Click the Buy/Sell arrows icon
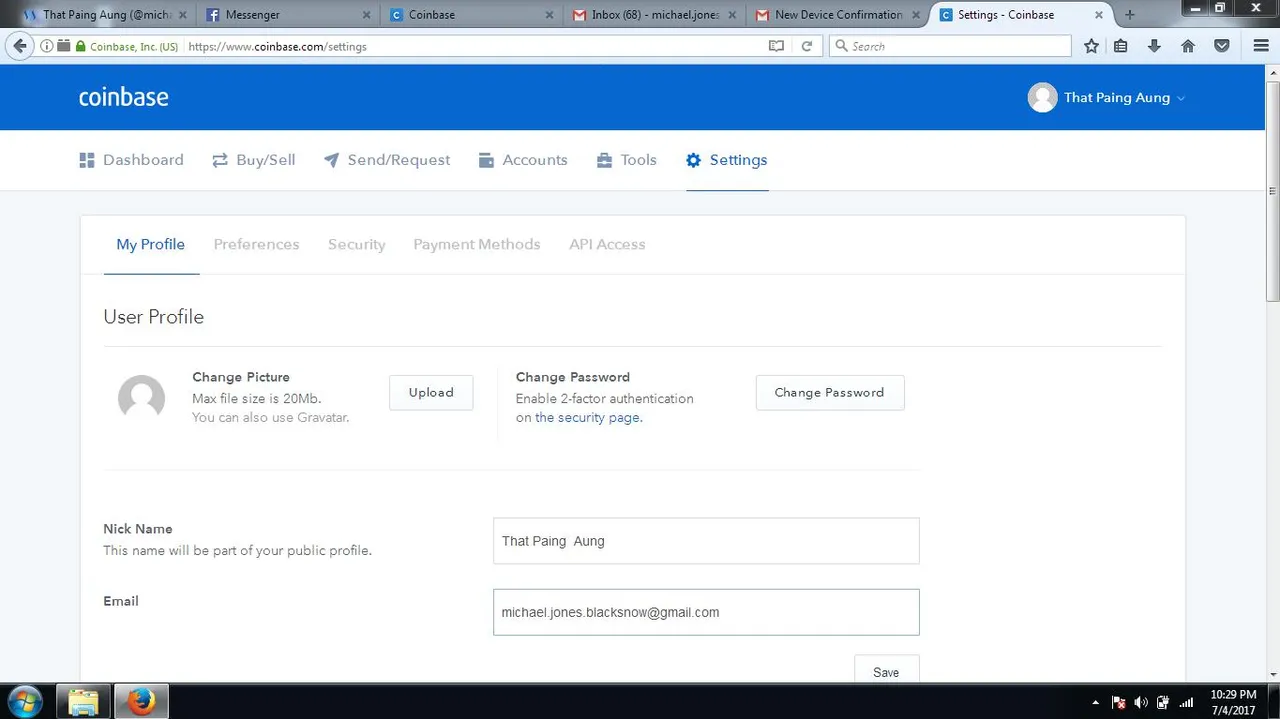1280x719 pixels. point(220,160)
